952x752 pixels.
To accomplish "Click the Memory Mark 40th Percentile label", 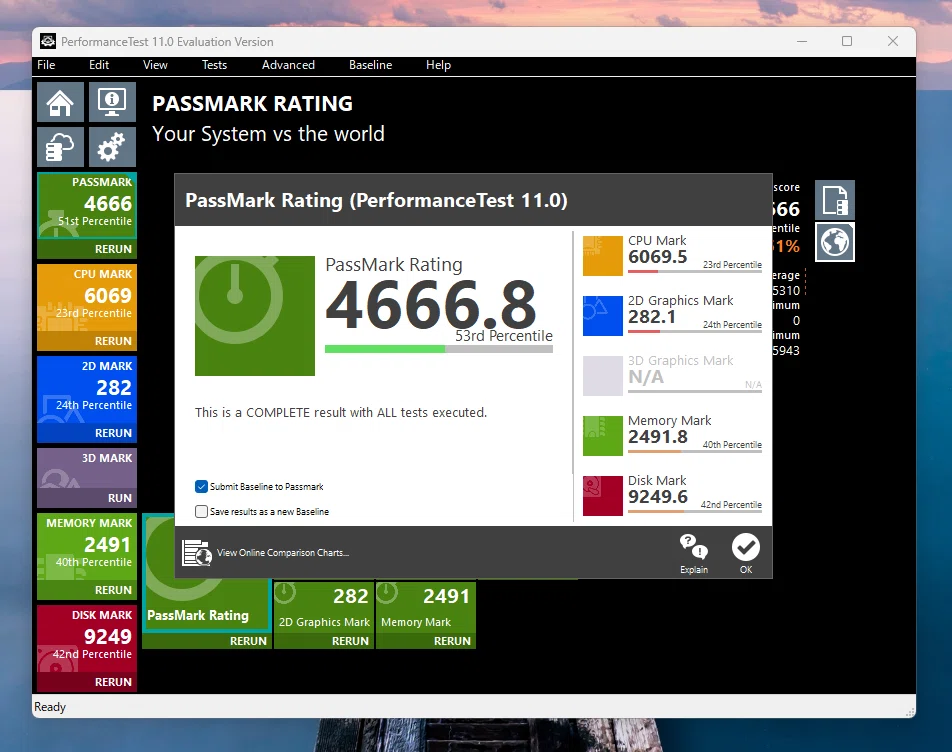I will (x=732, y=445).
